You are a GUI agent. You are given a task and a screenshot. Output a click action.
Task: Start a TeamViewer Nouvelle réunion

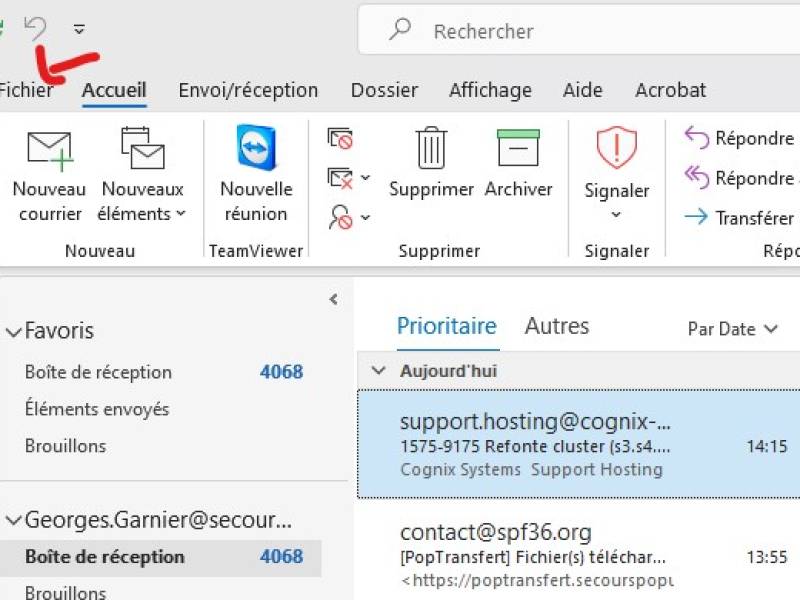point(256,174)
